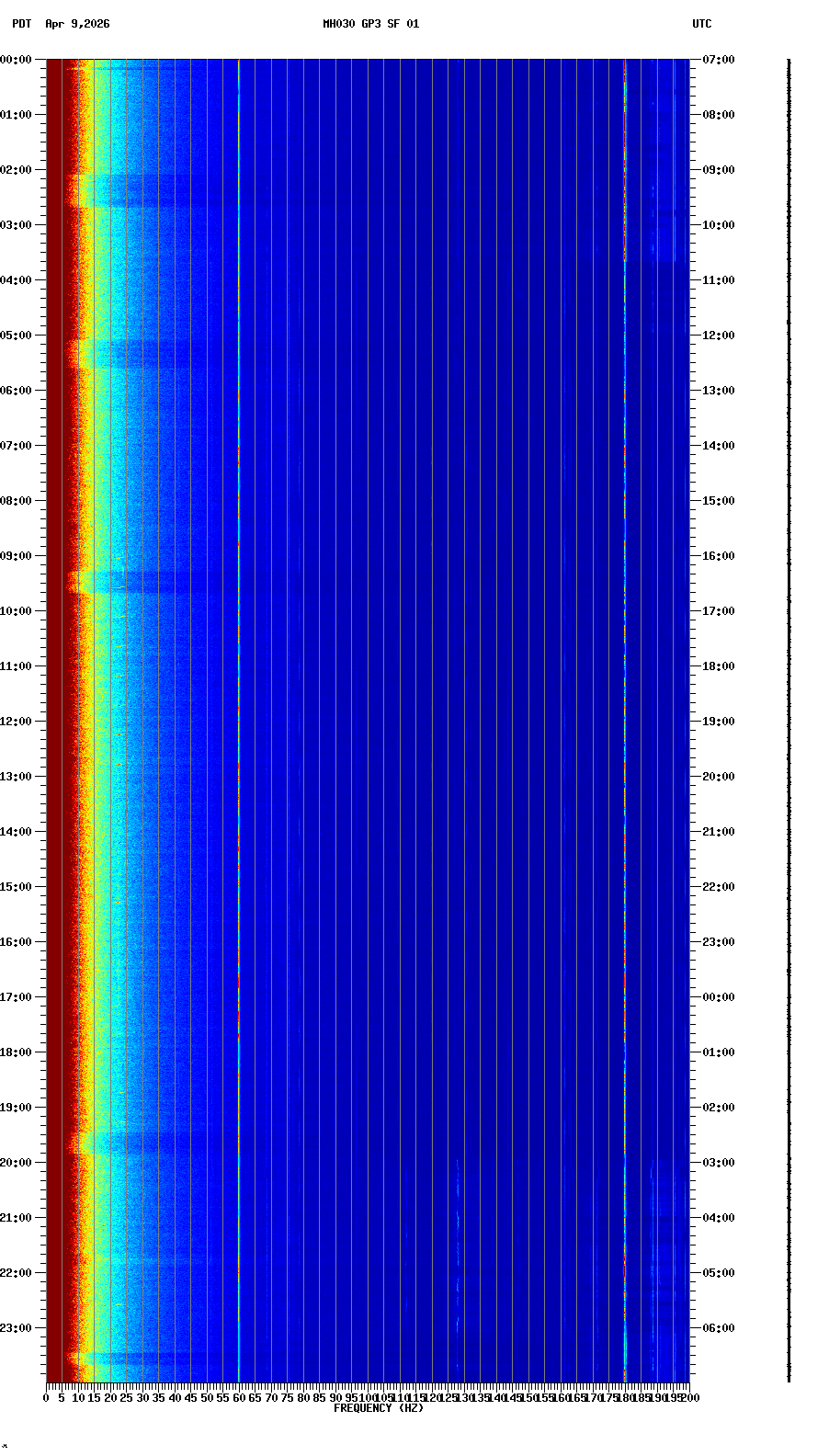Choose 22:00 on the right UTC axis
Screen dimensions: 829x1456
click(x=719, y=887)
